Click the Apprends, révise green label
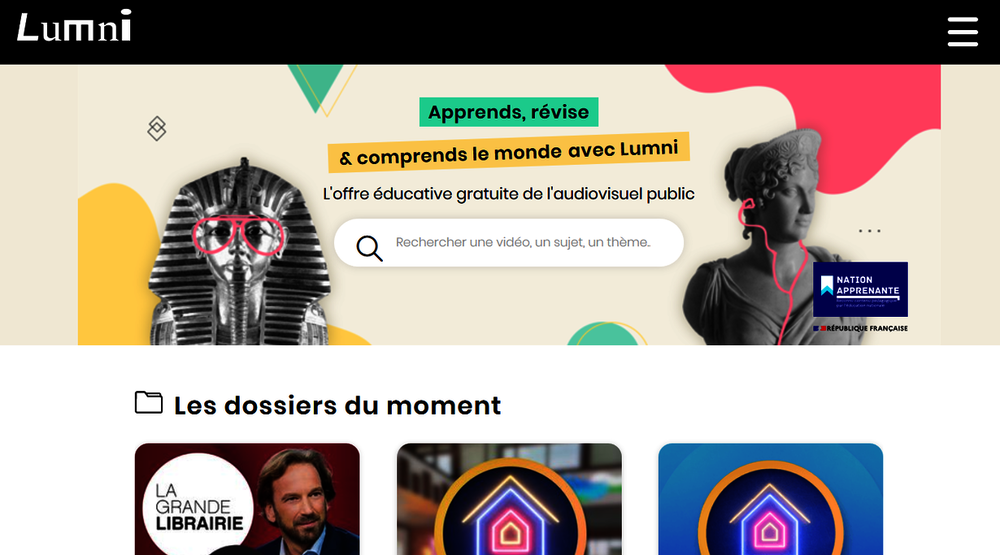 point(508,112)
